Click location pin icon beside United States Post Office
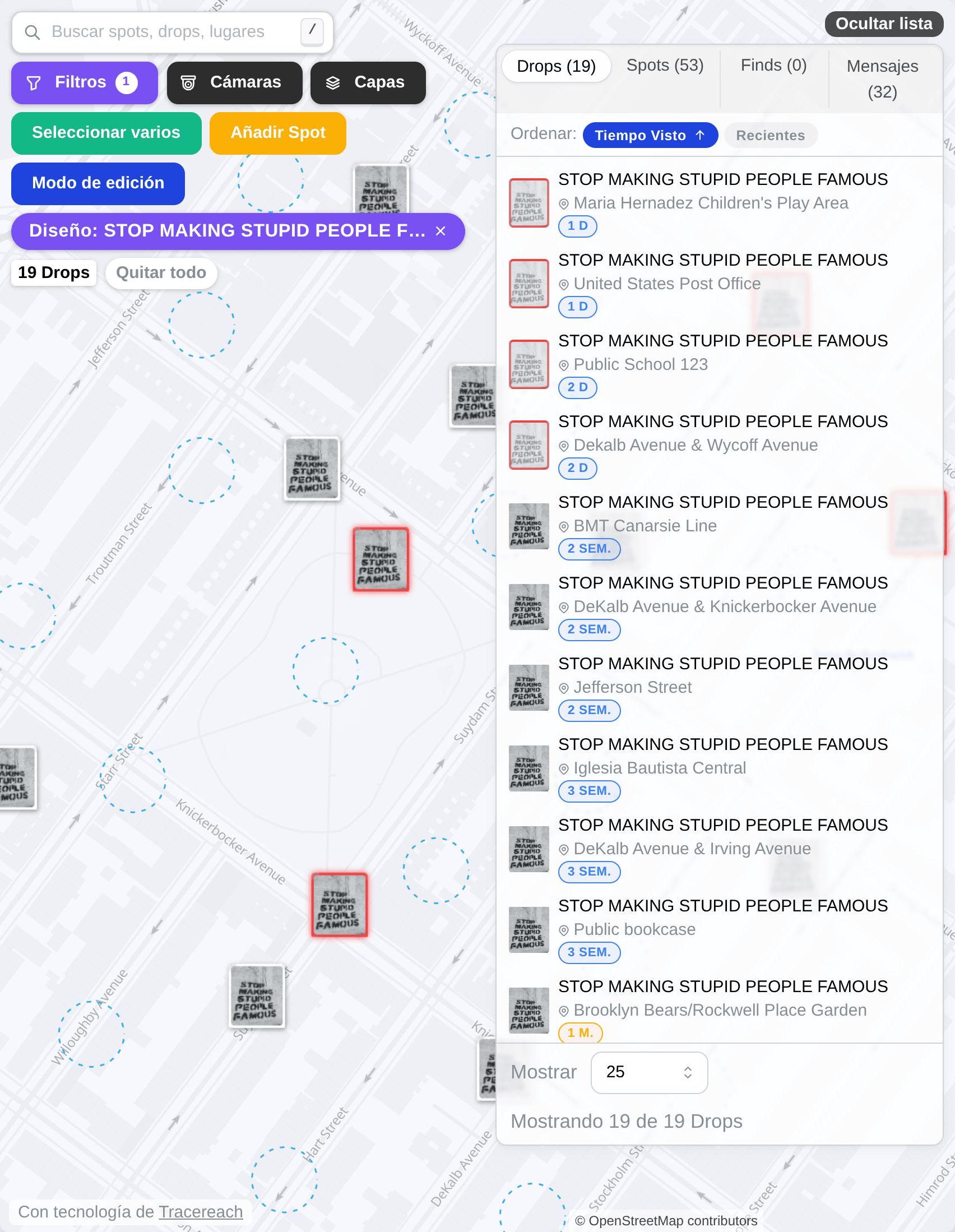The width and height of the screenshot is (955, 1232). pos(563,284)
